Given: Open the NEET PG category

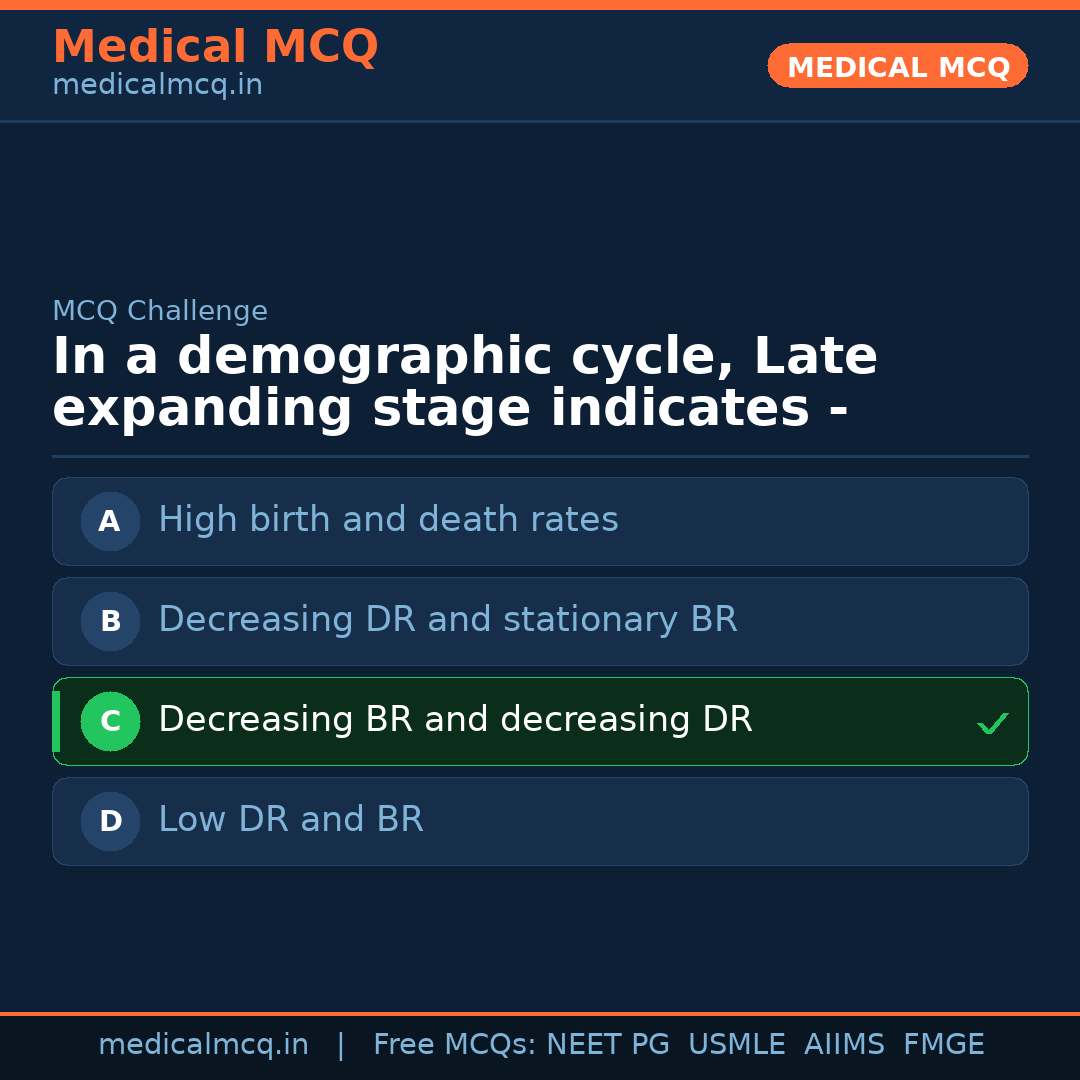Looking at the screenshot, I should [607, 1043].
